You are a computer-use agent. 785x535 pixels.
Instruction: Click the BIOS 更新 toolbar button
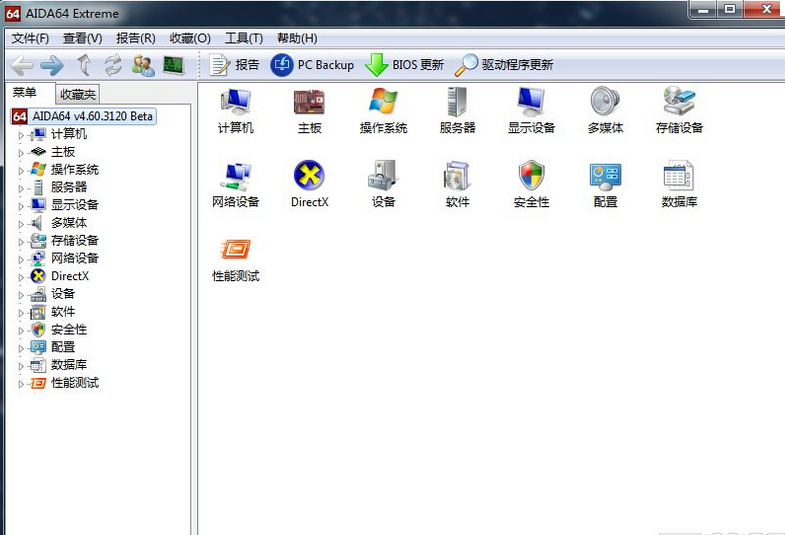(405, 65)
